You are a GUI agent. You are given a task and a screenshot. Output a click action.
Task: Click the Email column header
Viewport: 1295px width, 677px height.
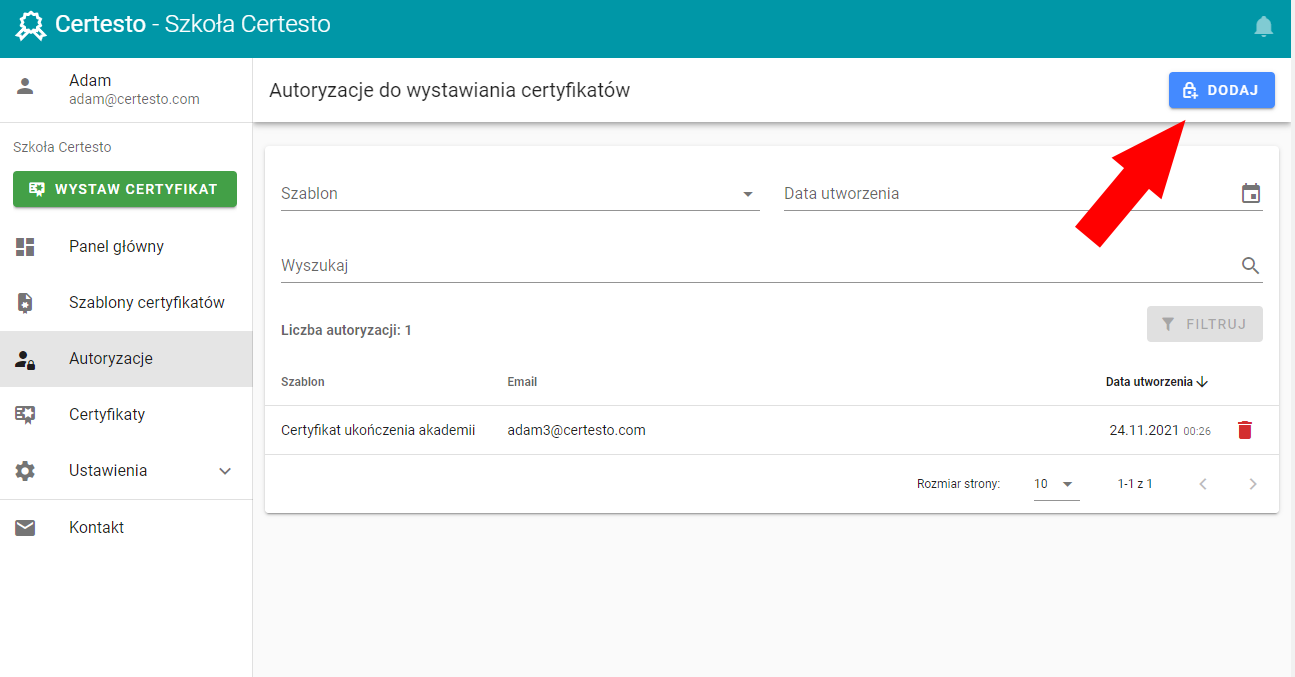(x=522, y=382)
